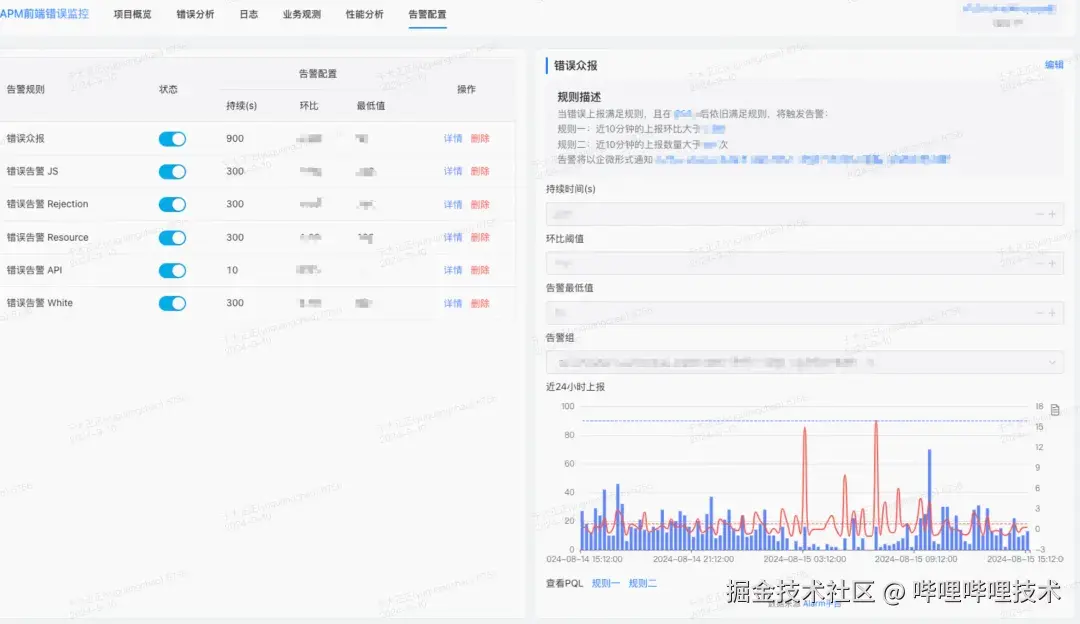Viewport: 1080px width, 624px height.
Task: Click 编辑 in the 错误众报 panel
Action: click(x=1053, y=63)
